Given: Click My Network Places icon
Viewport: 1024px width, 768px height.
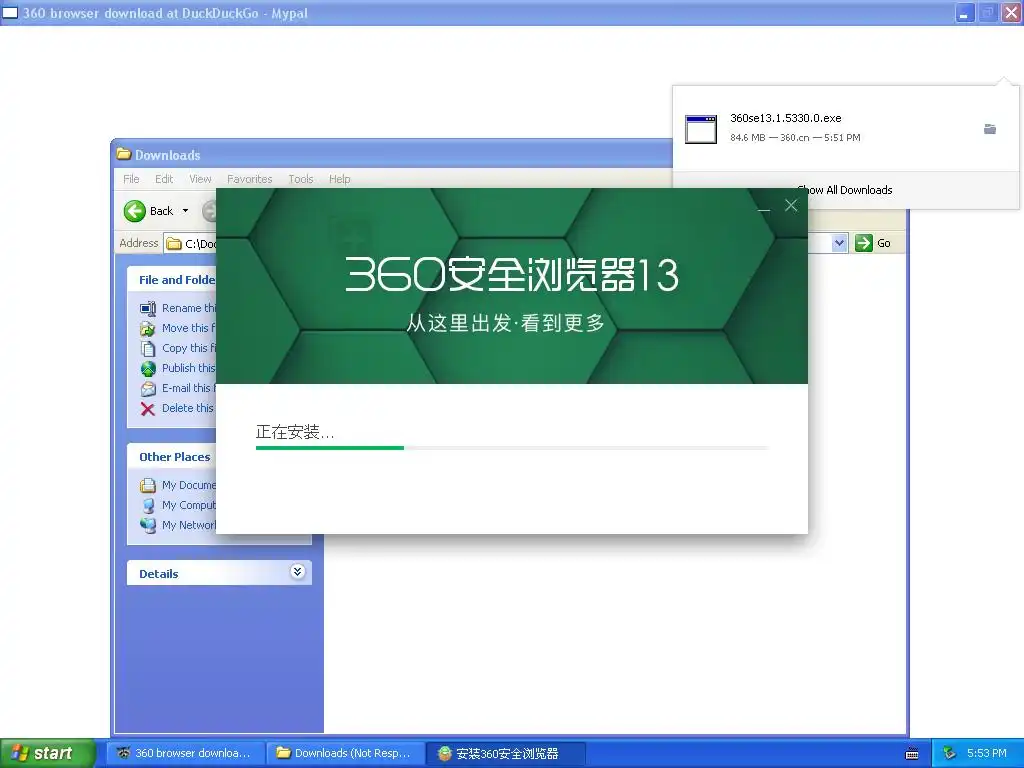Looking at the screenshot, I should (148, 525).
